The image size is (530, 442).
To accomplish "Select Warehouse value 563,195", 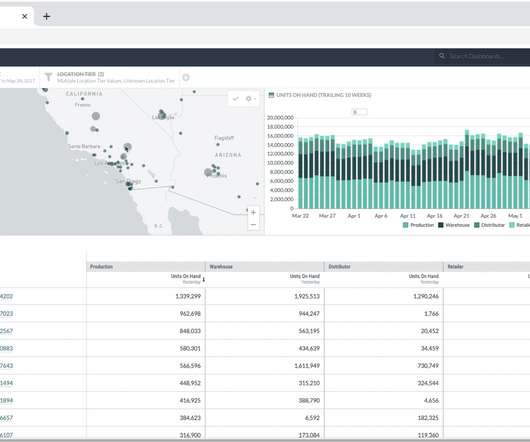I will click(309, 331).
